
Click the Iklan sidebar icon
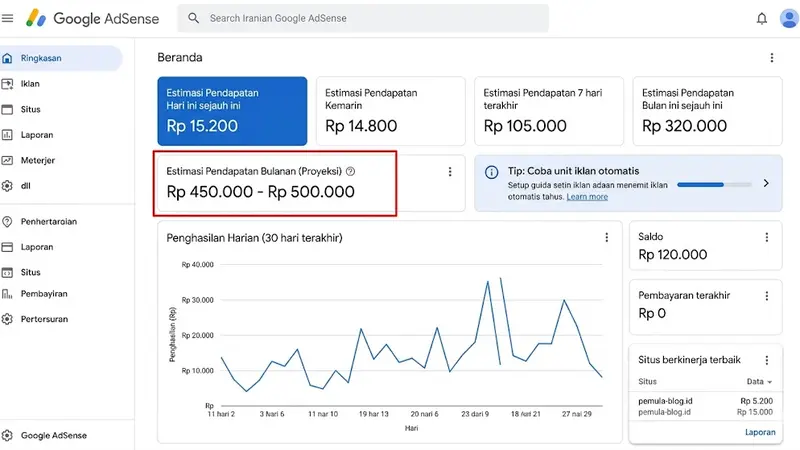point(7,84)
